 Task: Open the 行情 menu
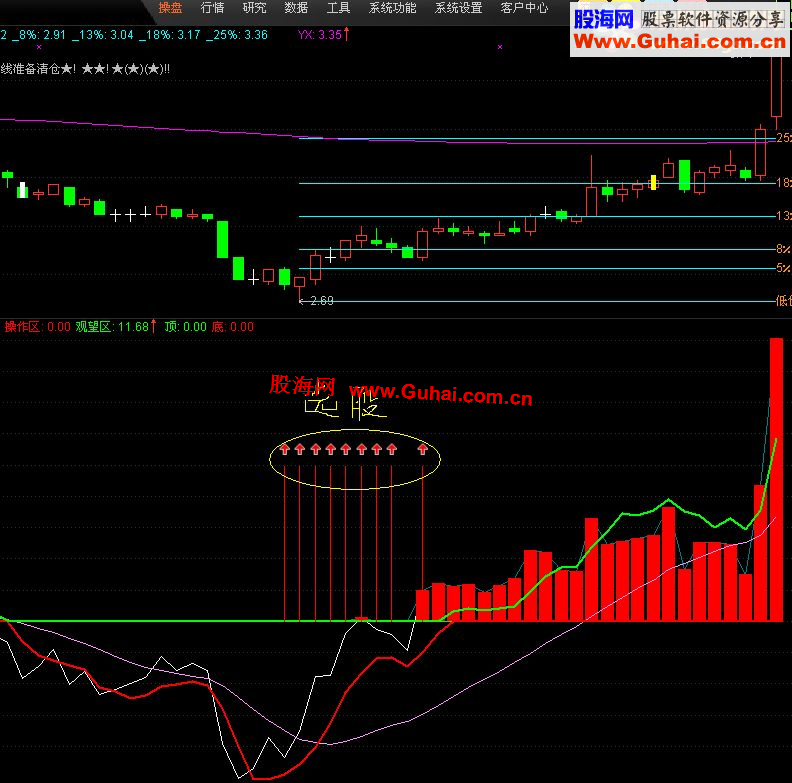tap(212, 8)
